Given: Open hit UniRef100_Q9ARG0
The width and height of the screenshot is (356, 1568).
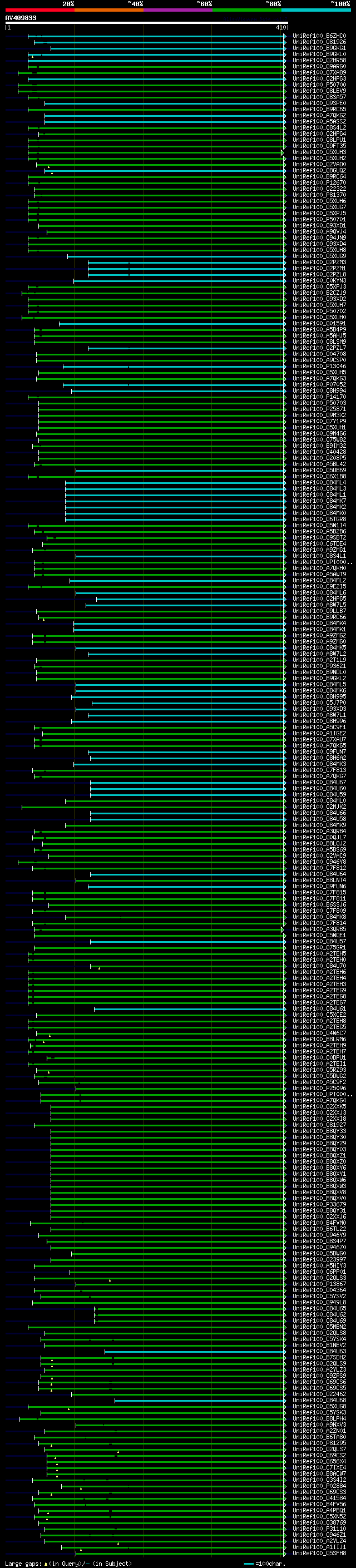Looking at the screenshot, I should click(319, 66).
